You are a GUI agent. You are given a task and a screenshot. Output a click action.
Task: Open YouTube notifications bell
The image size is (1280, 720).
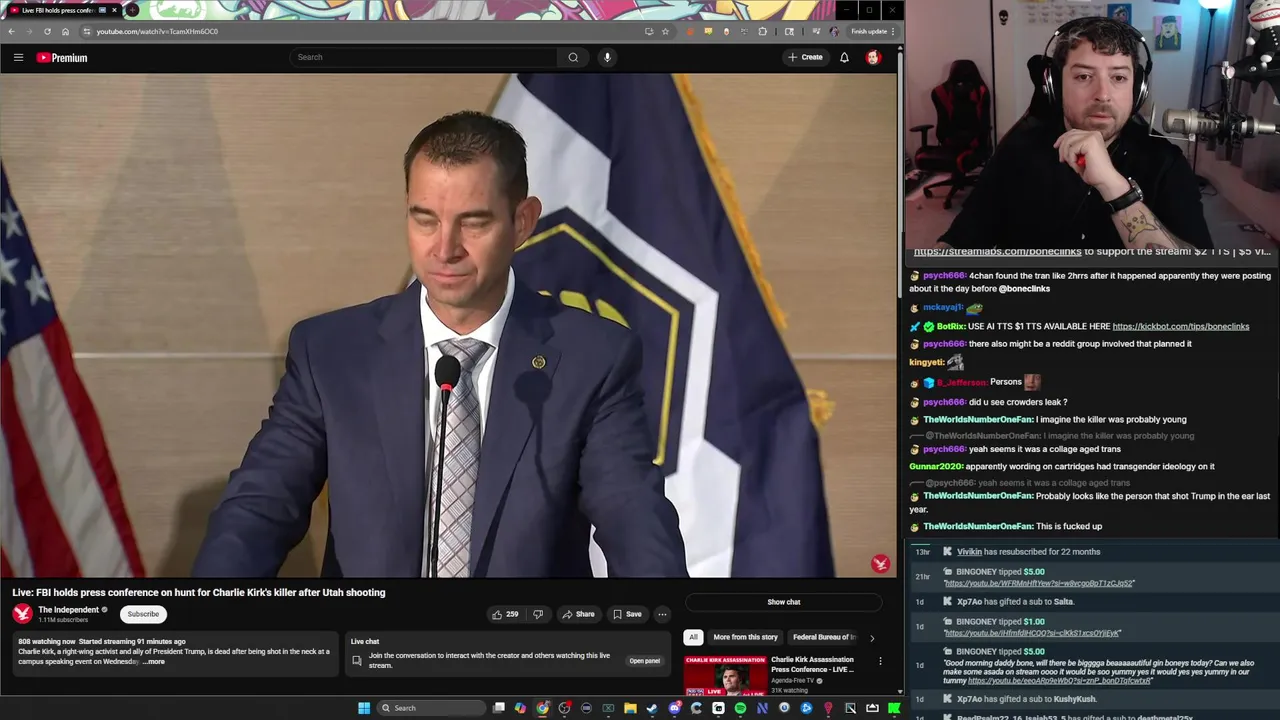pyautogui.click(x=844, y=57)
